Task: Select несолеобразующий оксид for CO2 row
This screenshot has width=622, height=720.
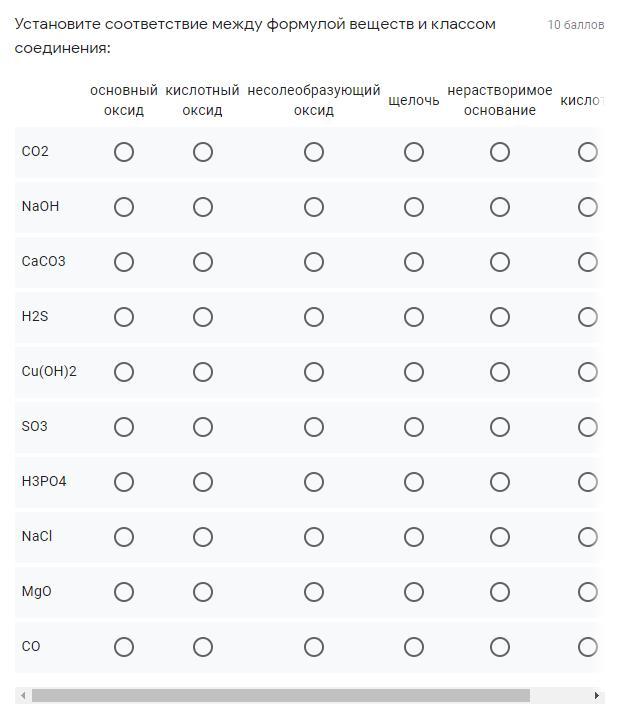Action: (314, 152)
